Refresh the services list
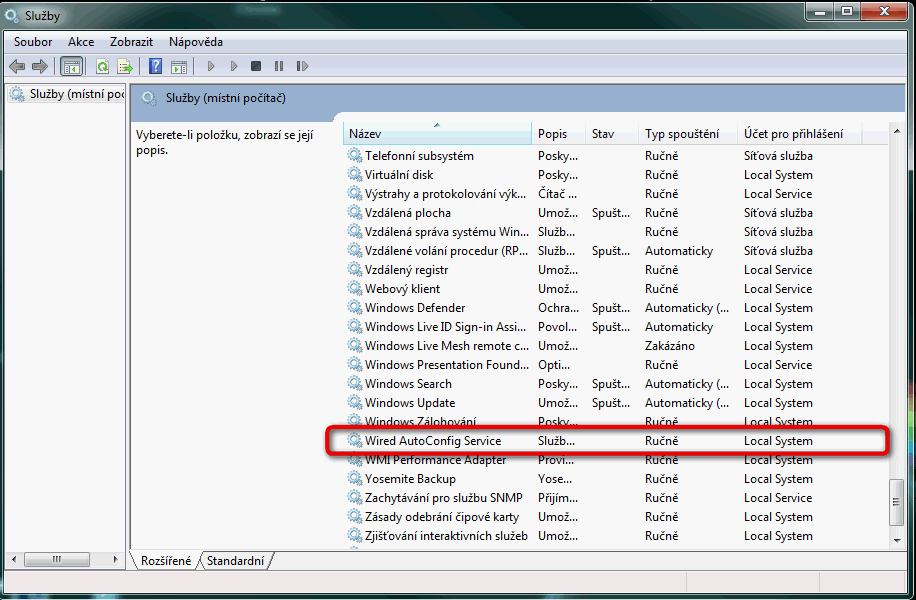This screenshot has height=600, width=916. point(102,67)
